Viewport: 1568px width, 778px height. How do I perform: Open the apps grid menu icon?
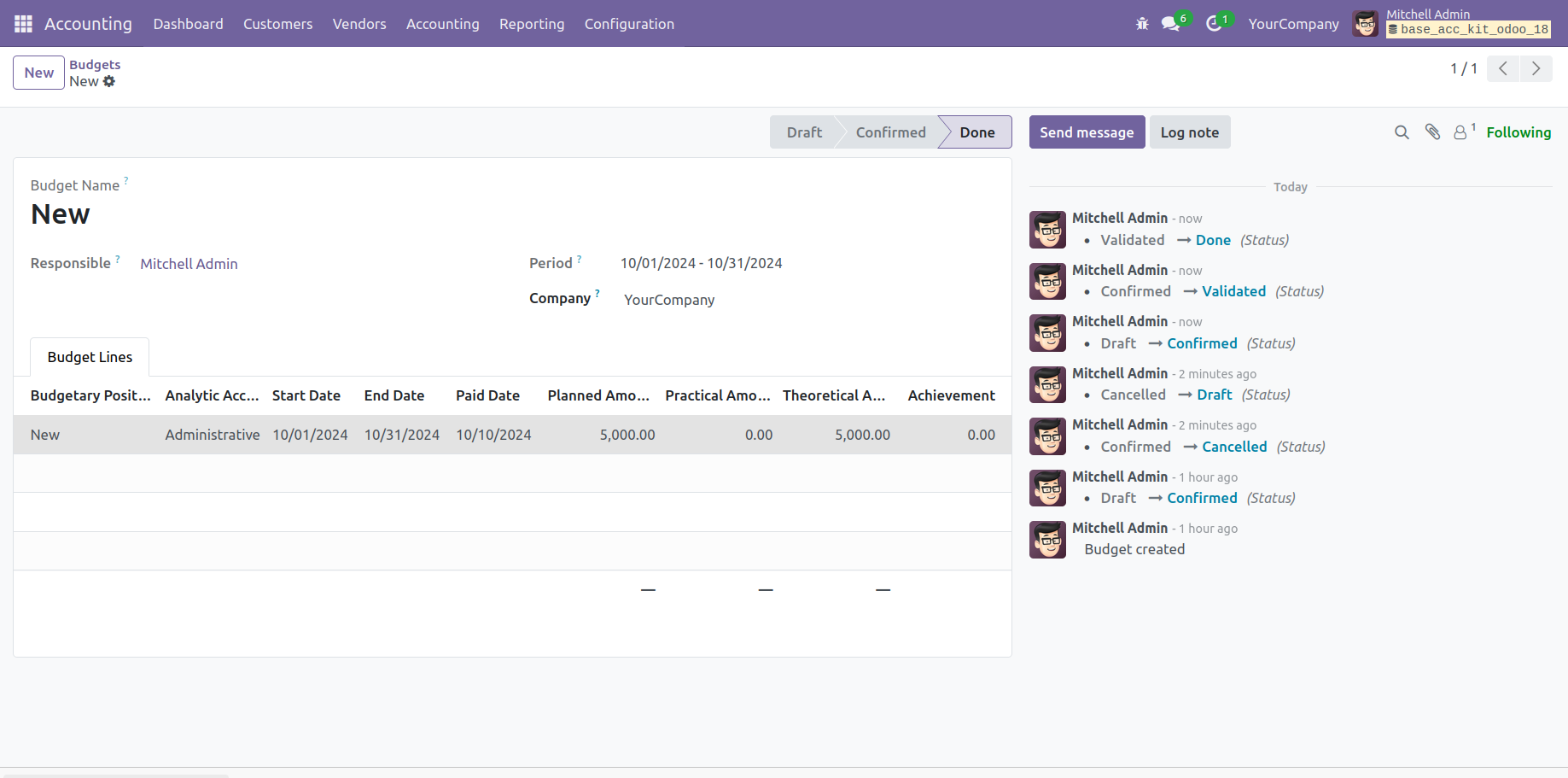23,24
